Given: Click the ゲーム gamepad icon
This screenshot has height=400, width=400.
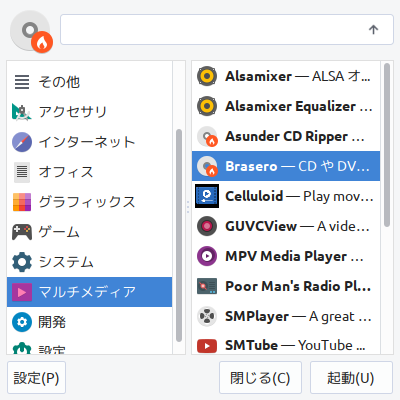Looking at the screenshot, I should coord(22,232).
